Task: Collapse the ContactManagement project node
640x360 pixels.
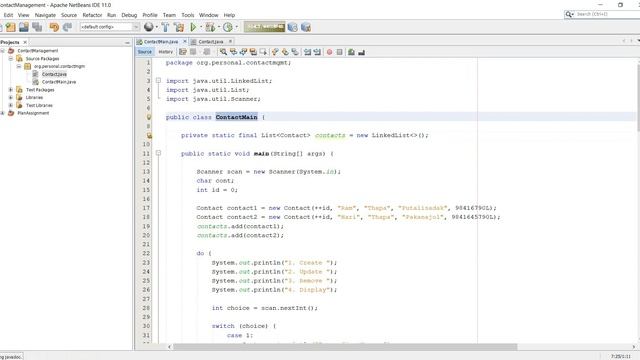Action: click(x=2, y=51)
